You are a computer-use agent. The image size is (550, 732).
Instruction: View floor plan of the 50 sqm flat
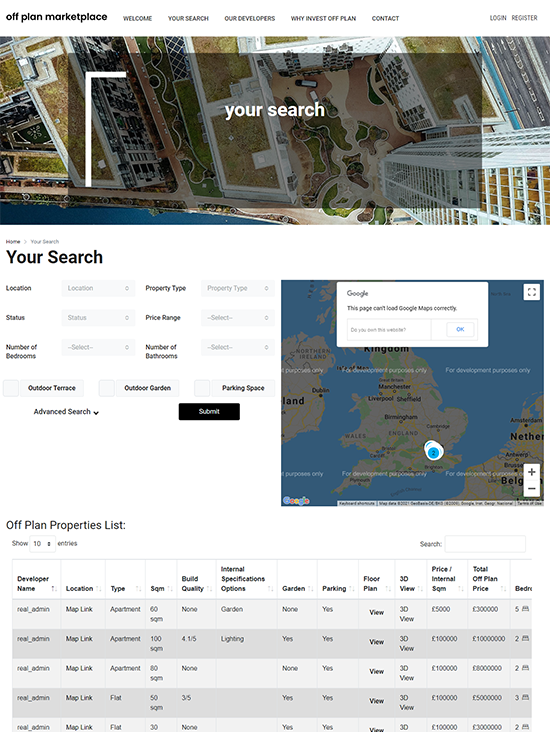(377, 701)
